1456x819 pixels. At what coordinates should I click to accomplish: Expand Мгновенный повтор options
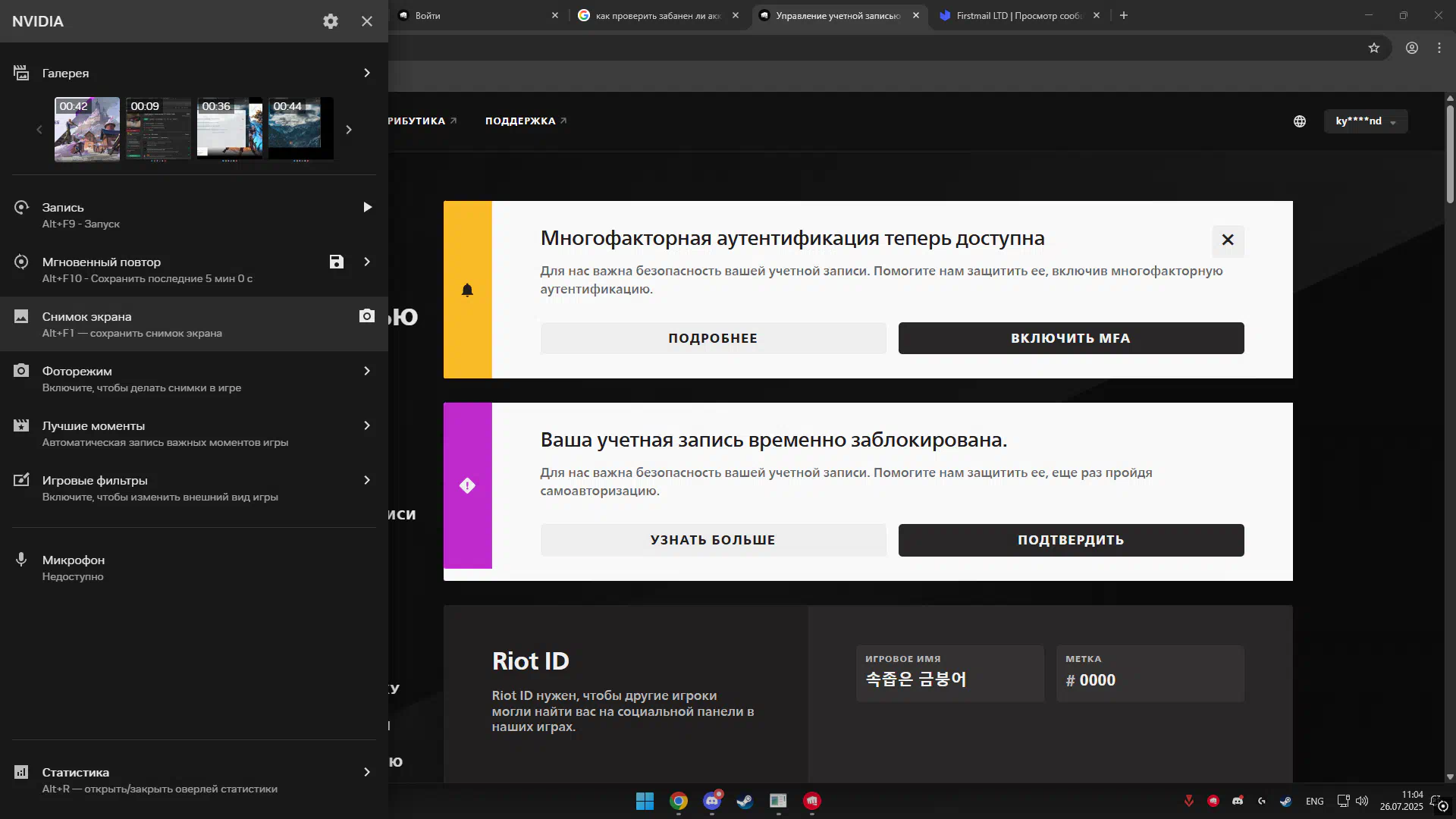(x=367, y=262)
